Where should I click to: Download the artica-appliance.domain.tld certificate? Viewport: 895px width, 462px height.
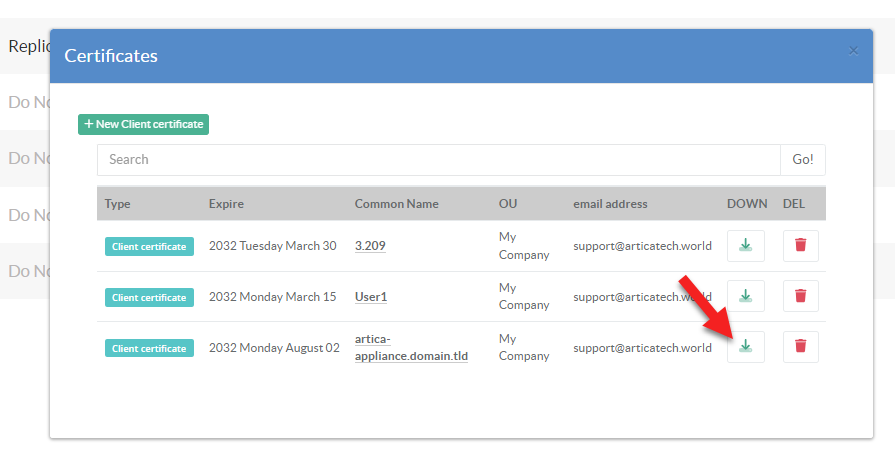coord(745,346)
